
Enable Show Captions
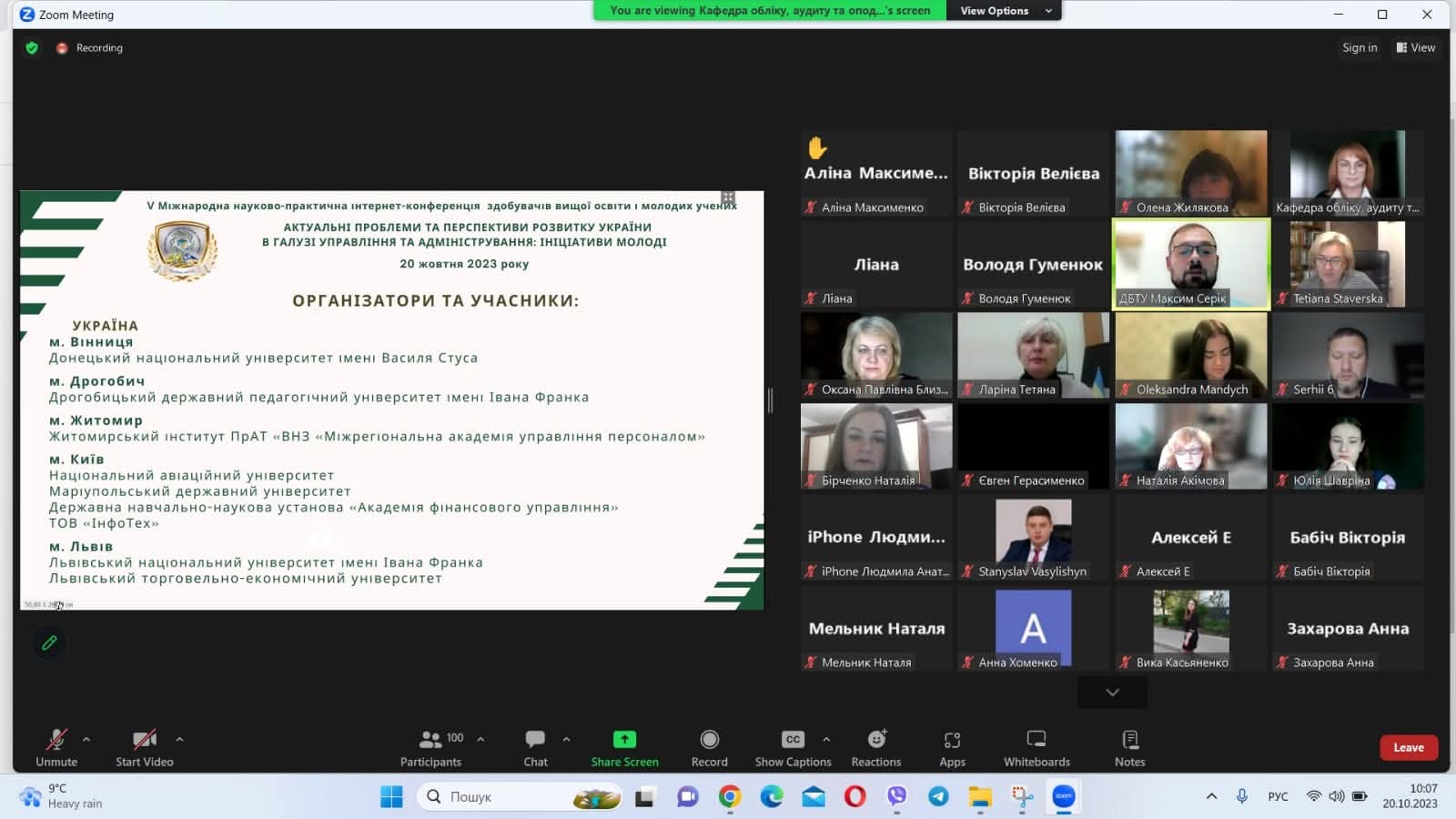(793, 747)
